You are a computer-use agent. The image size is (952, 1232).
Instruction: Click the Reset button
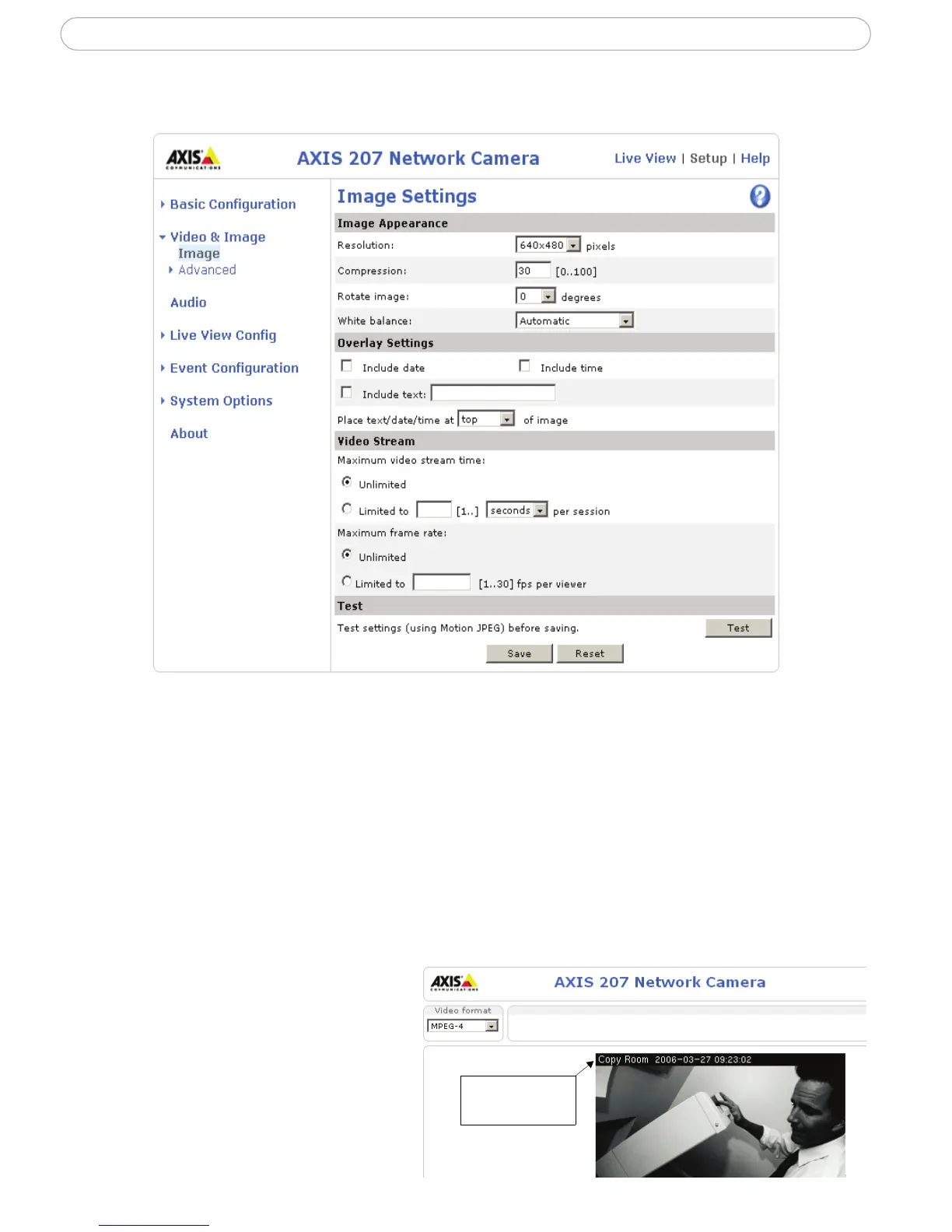coord(590,653)
